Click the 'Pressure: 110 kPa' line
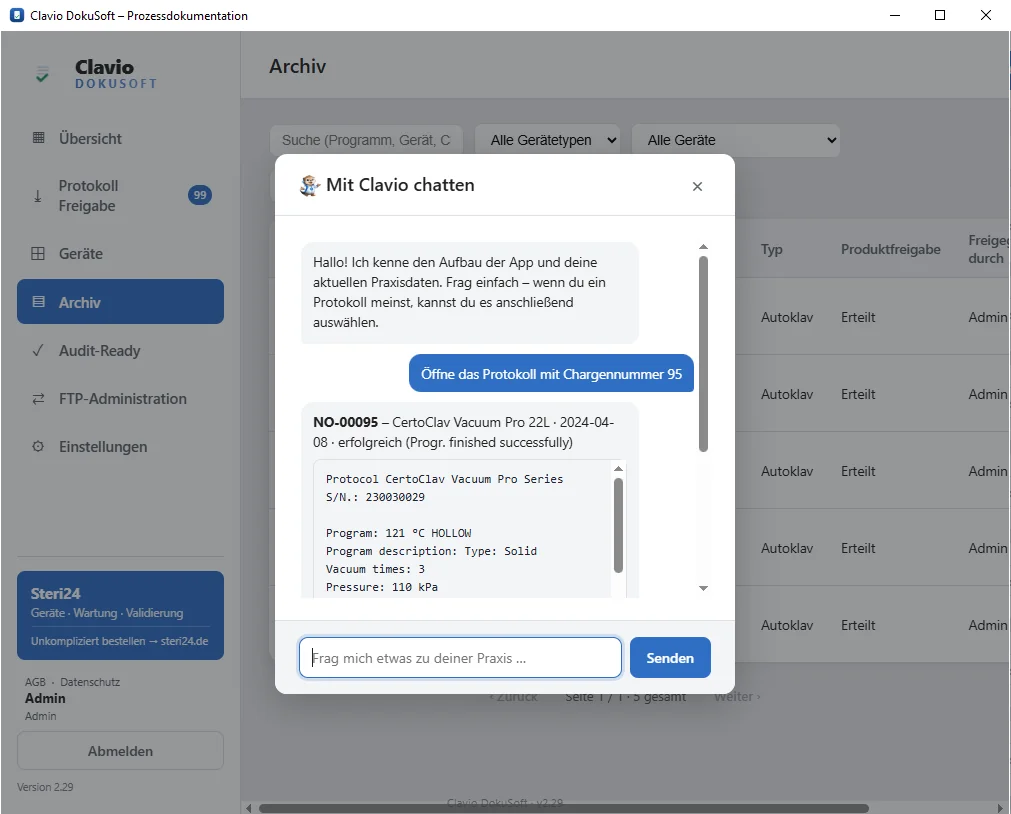 tap(382, 587)
